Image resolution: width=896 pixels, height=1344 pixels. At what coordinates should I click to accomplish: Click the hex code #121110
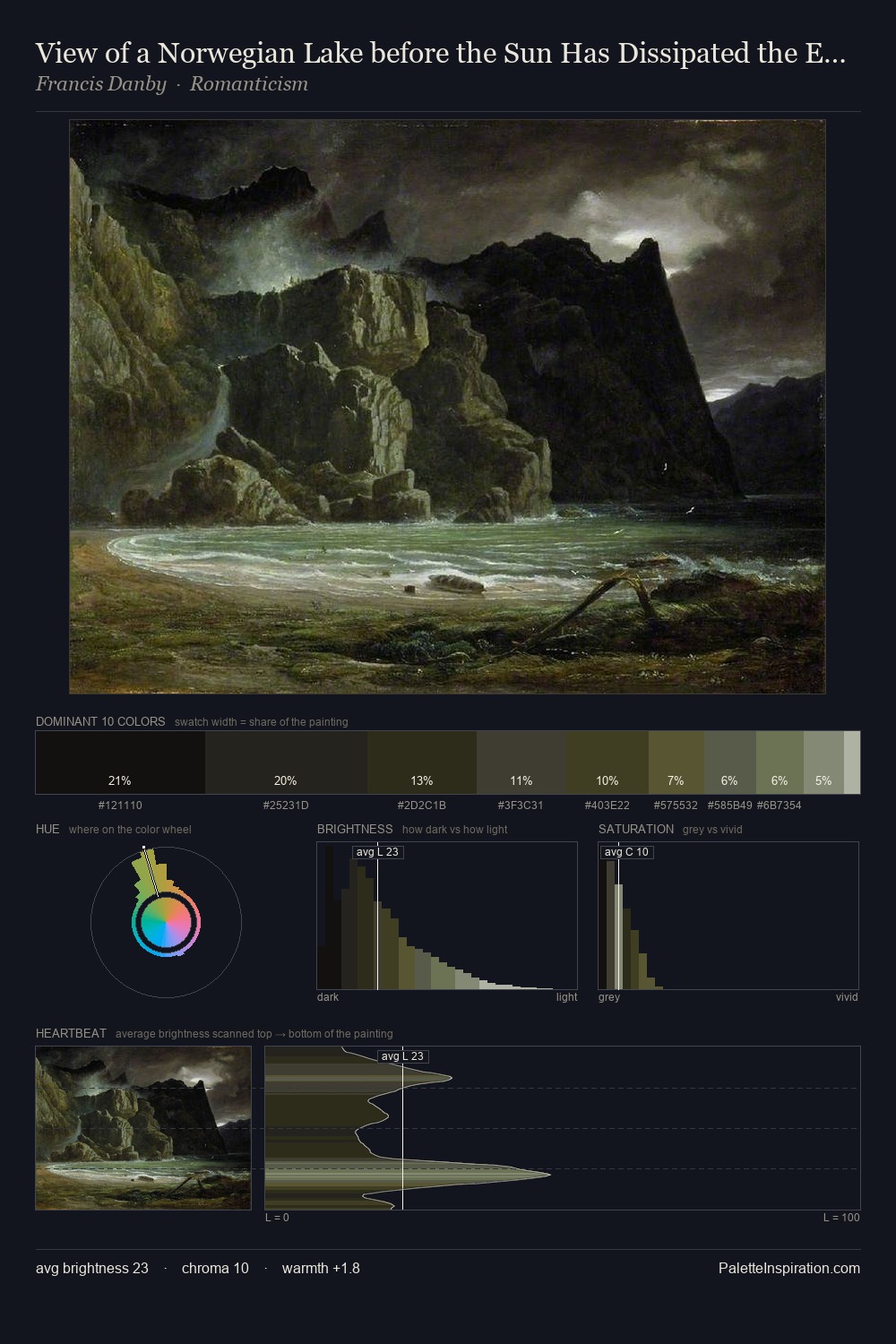coord(120,806)
